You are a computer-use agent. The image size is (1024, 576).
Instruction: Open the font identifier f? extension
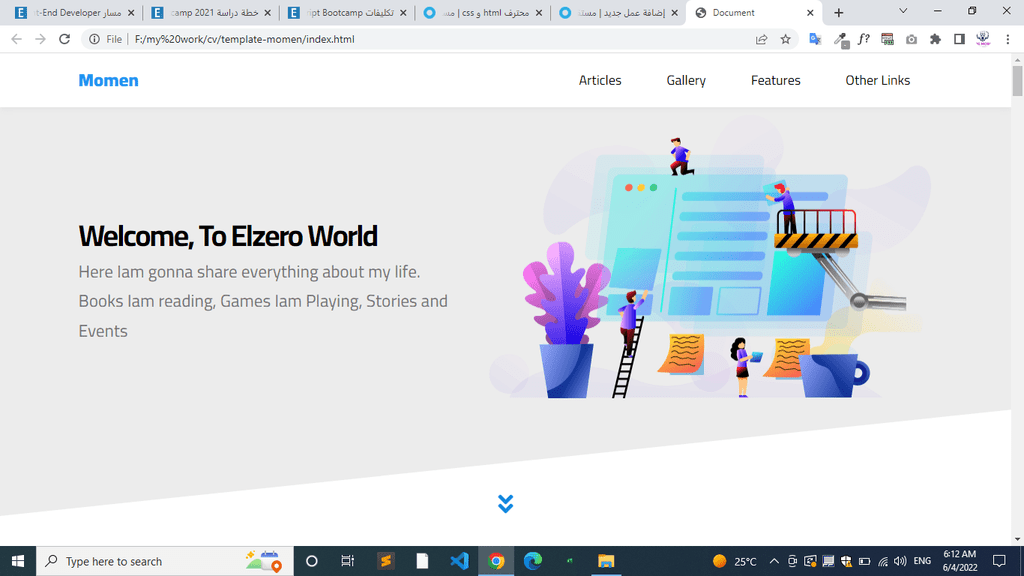(863, 39)
